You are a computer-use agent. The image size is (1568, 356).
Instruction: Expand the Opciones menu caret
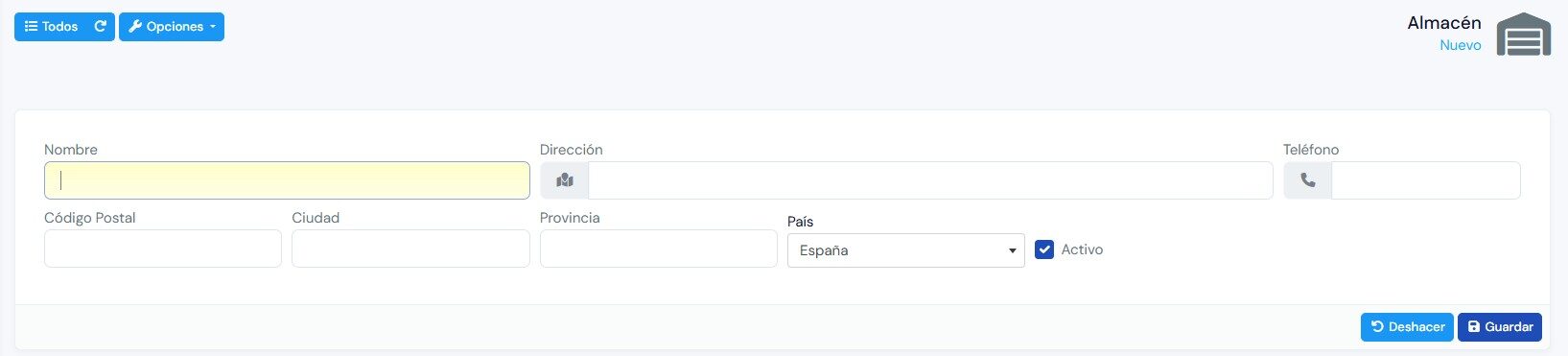pyautogui.click(x=212, y=27)
